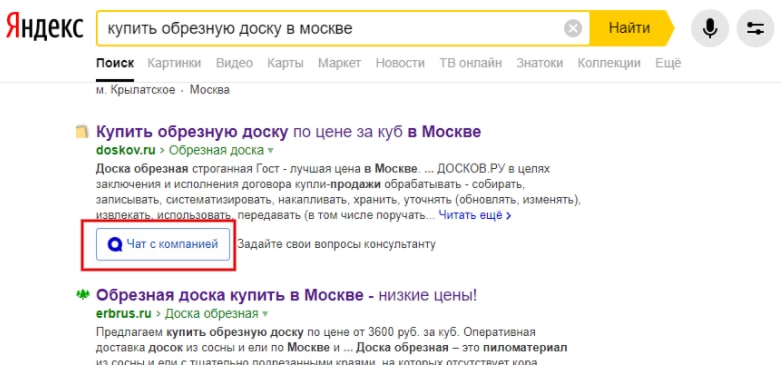The width and height of the screenshot is (782, 365).
Task: Click 'Задайте свои вопросы консультанту' text
Action: pyautogui.click(x=336, y=244)
